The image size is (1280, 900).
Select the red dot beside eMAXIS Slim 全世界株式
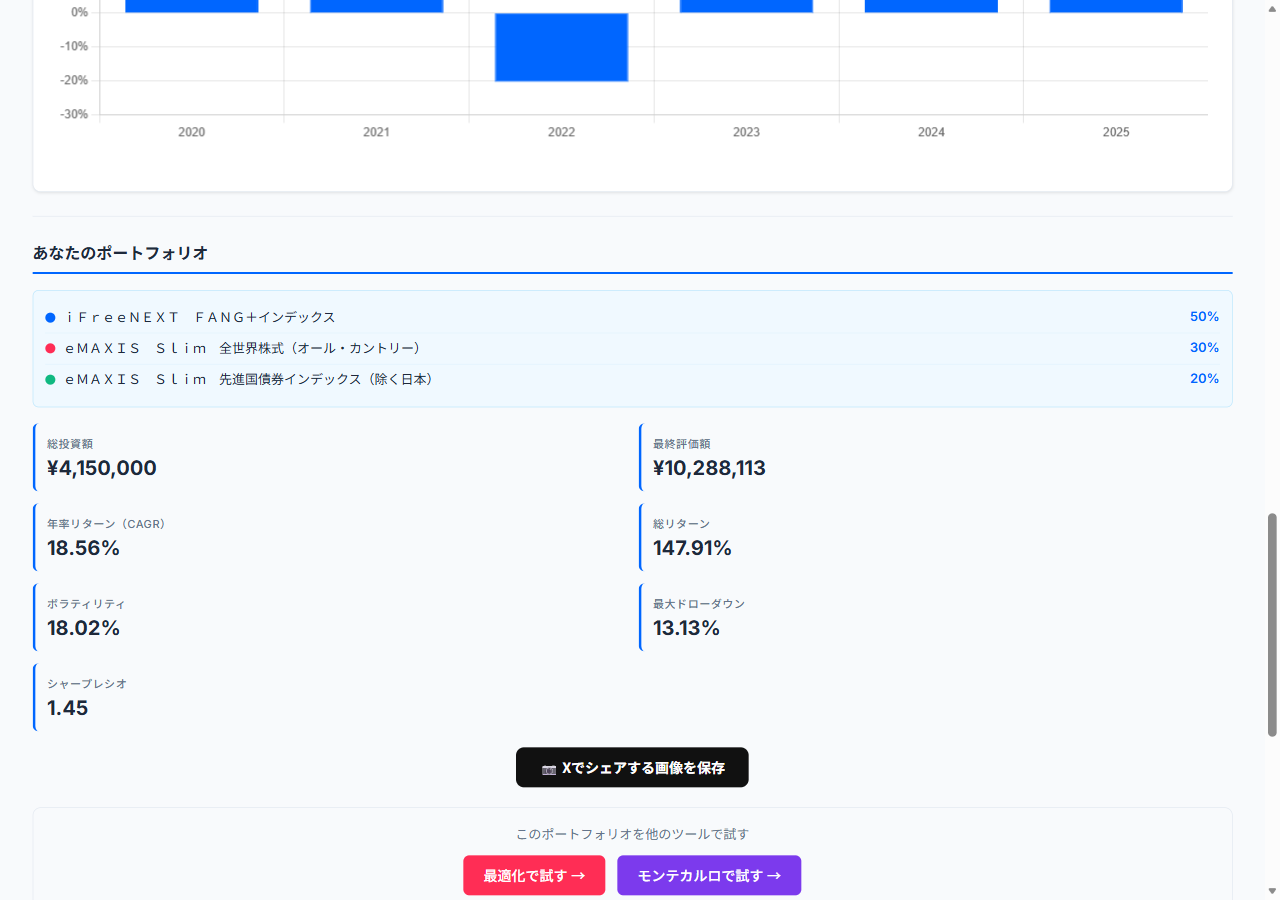tap(50, 348)
